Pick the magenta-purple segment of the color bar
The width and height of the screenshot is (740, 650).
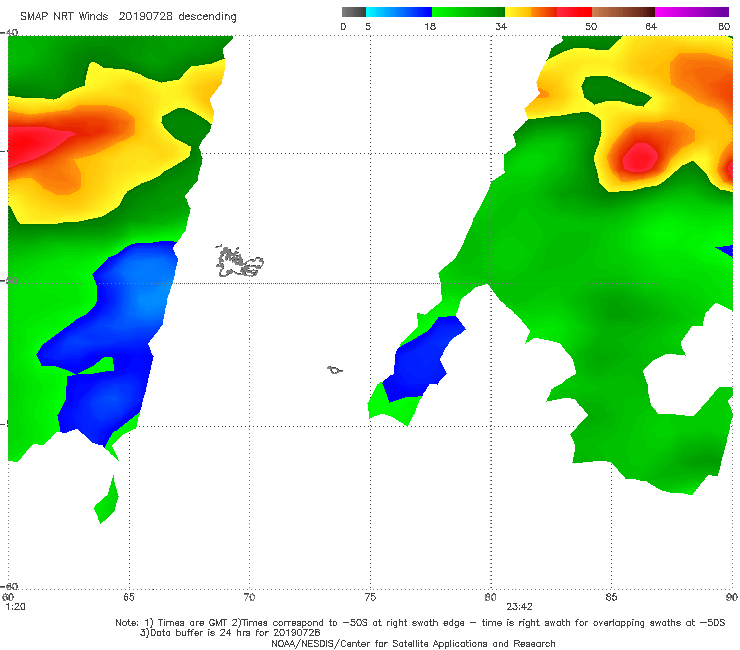coord(692,12)
